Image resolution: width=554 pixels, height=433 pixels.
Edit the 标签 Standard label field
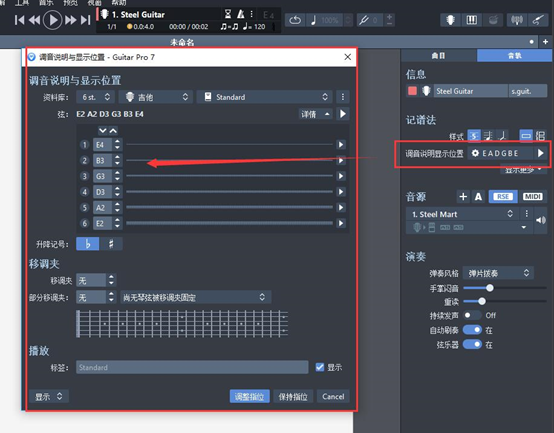coord(192,367)
